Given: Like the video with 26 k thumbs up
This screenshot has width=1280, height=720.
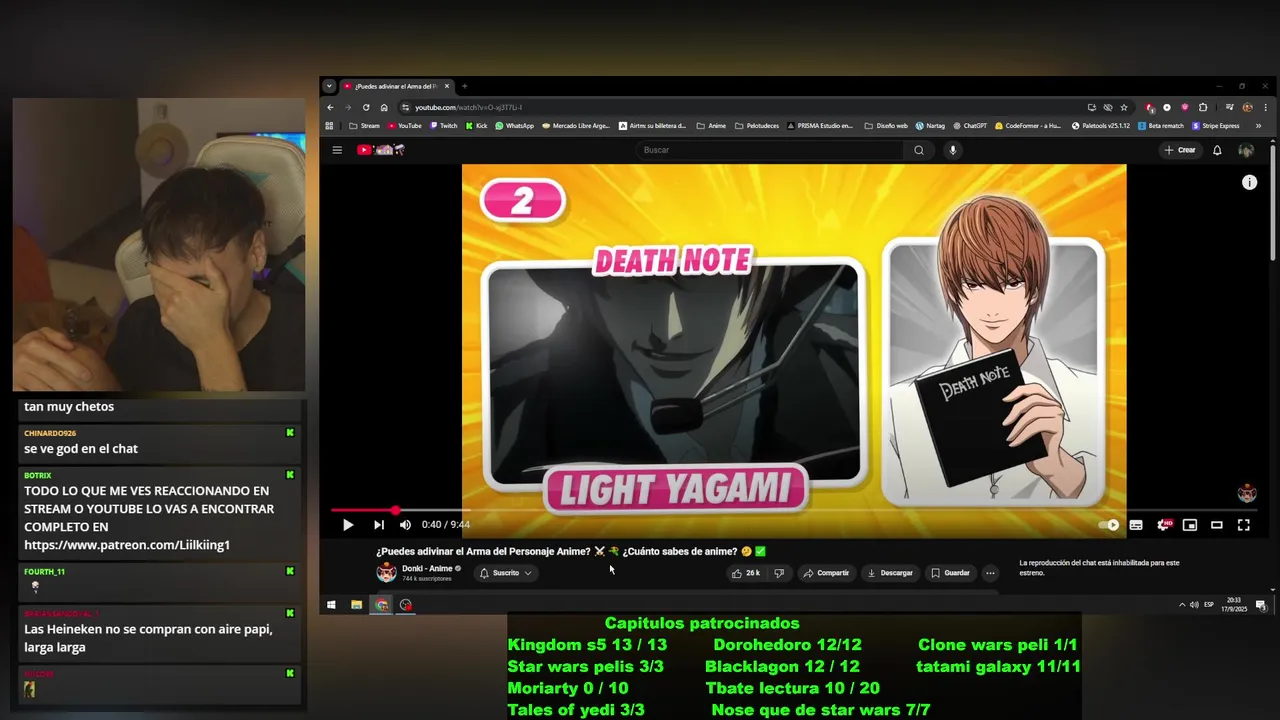Looking at the screenshot, I should (x=745, y=573).
